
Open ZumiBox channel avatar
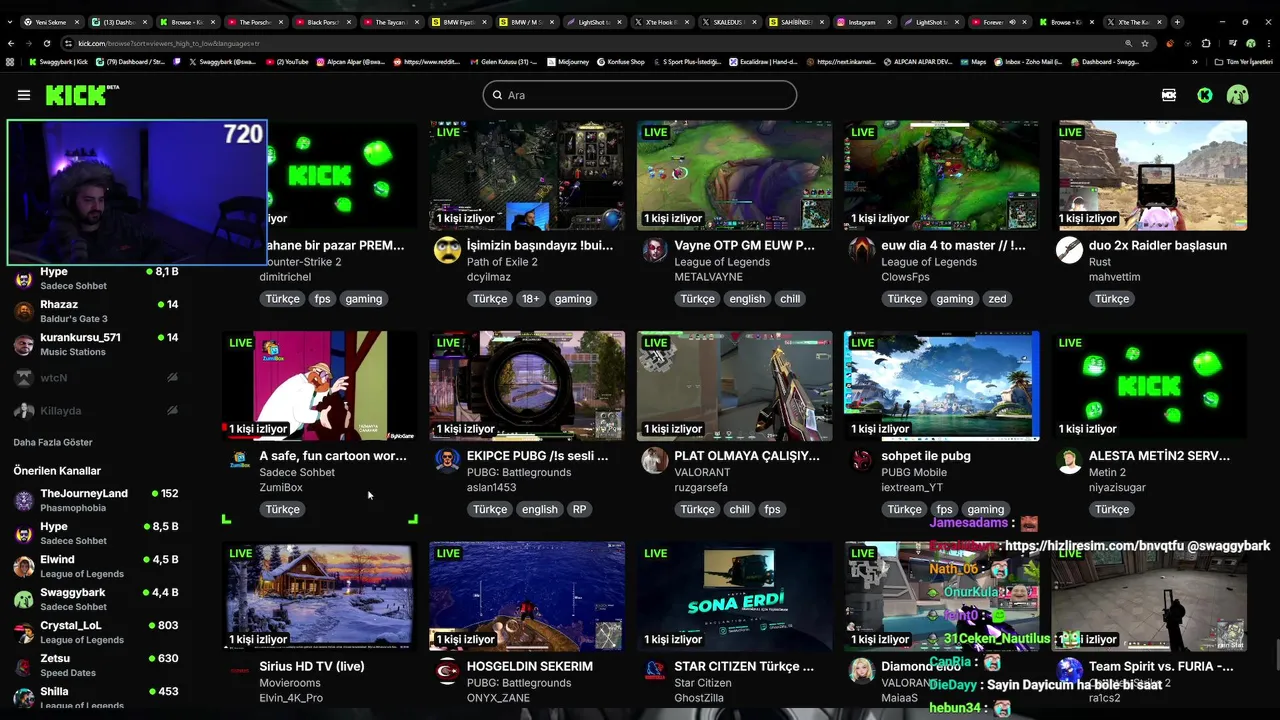[x=240, y=460]
